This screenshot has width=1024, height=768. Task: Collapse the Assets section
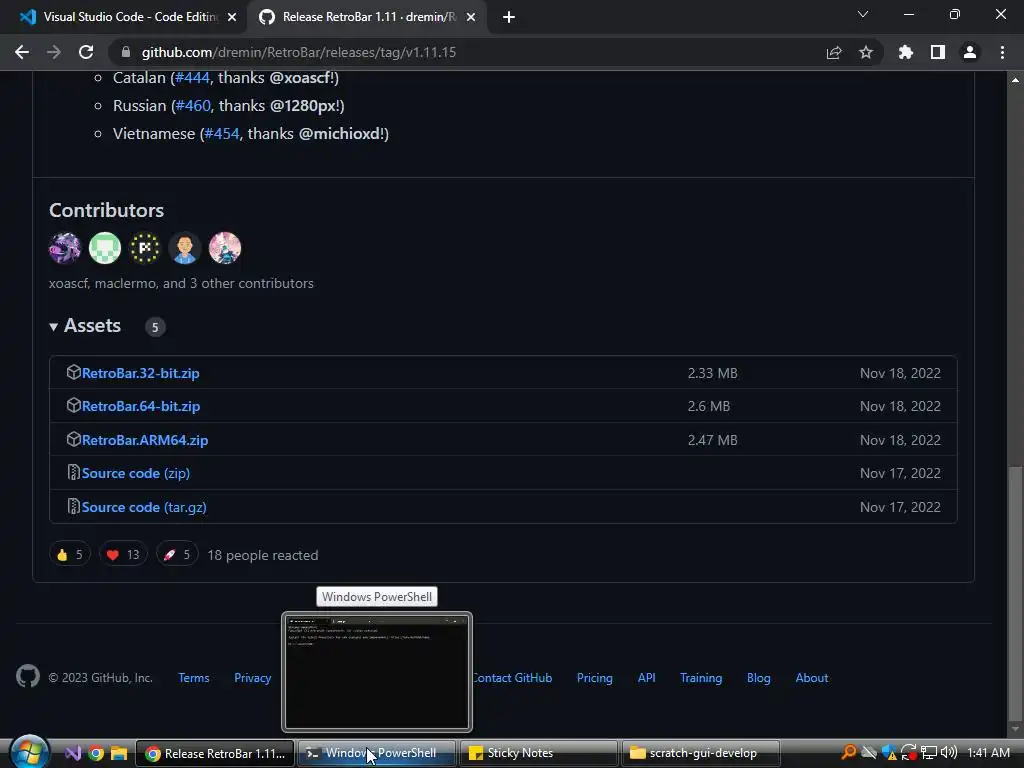[x=85, y=326]
